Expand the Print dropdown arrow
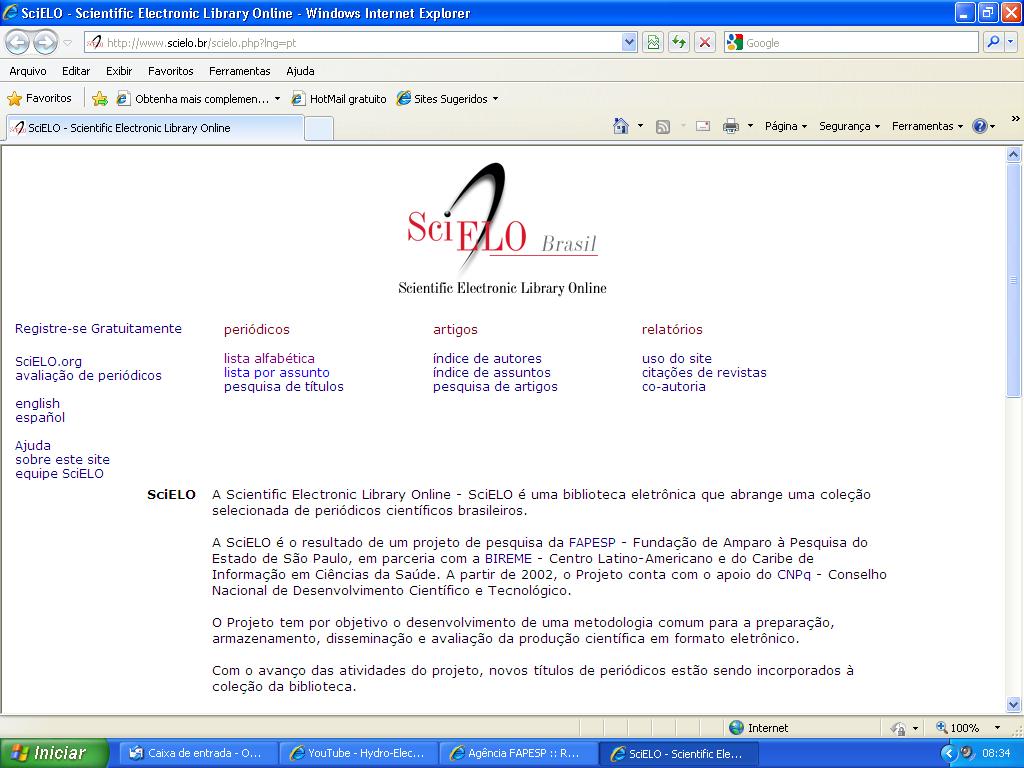This screenshot has height=768, width=1024. [x=750, y=126]
